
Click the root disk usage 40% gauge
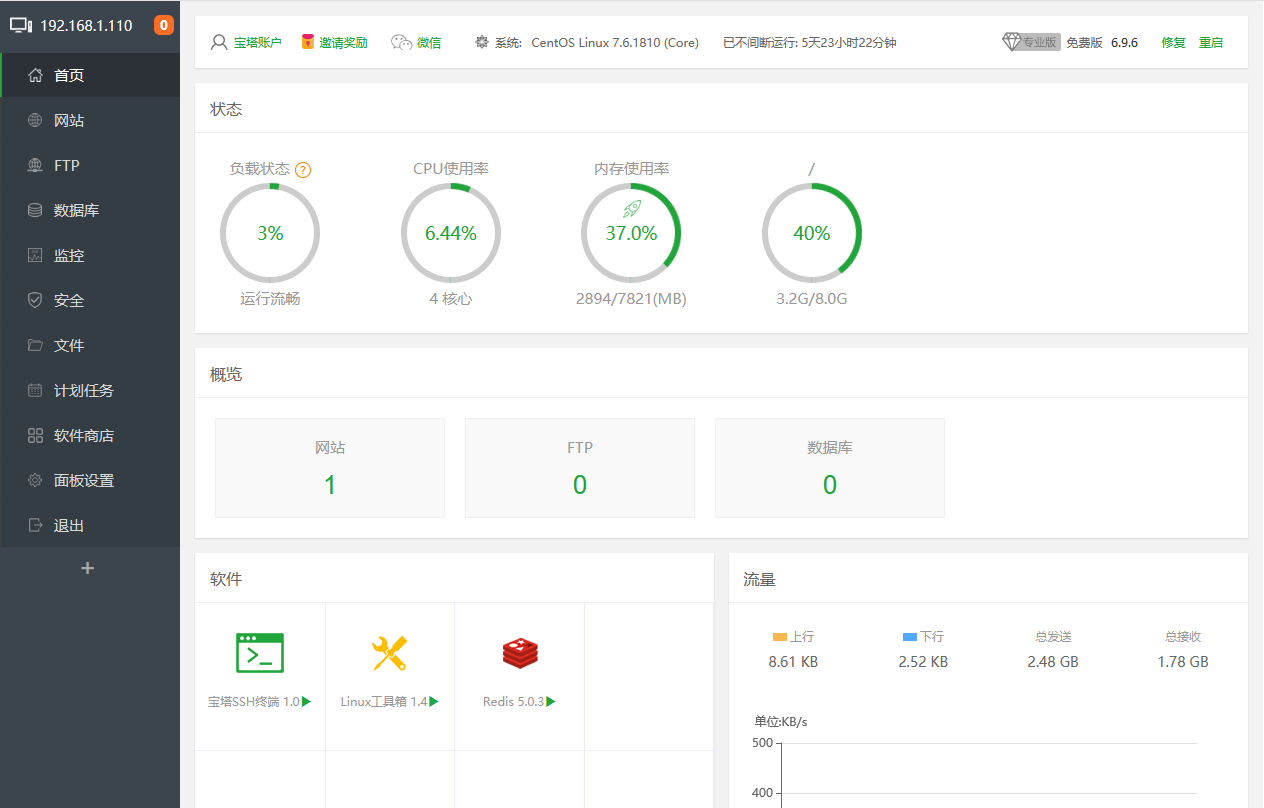point(812,233)
